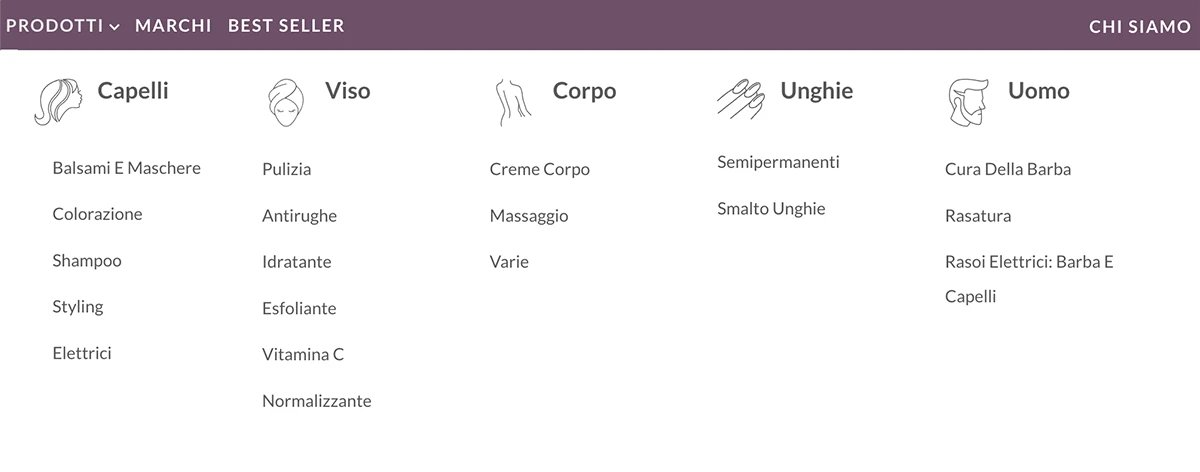Viewport: 1200px width, 472px height.
Task: Select the Capelli category heading
Action: 133,91
